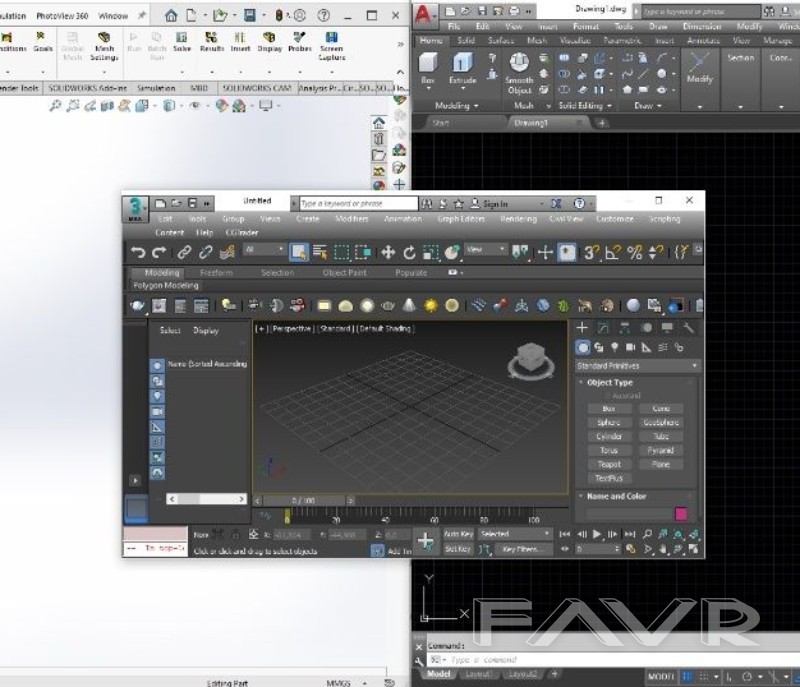This screenshot has width=800, height=687.
Task: Open the Selected key filter dropdown
Action: coord(514,534)
